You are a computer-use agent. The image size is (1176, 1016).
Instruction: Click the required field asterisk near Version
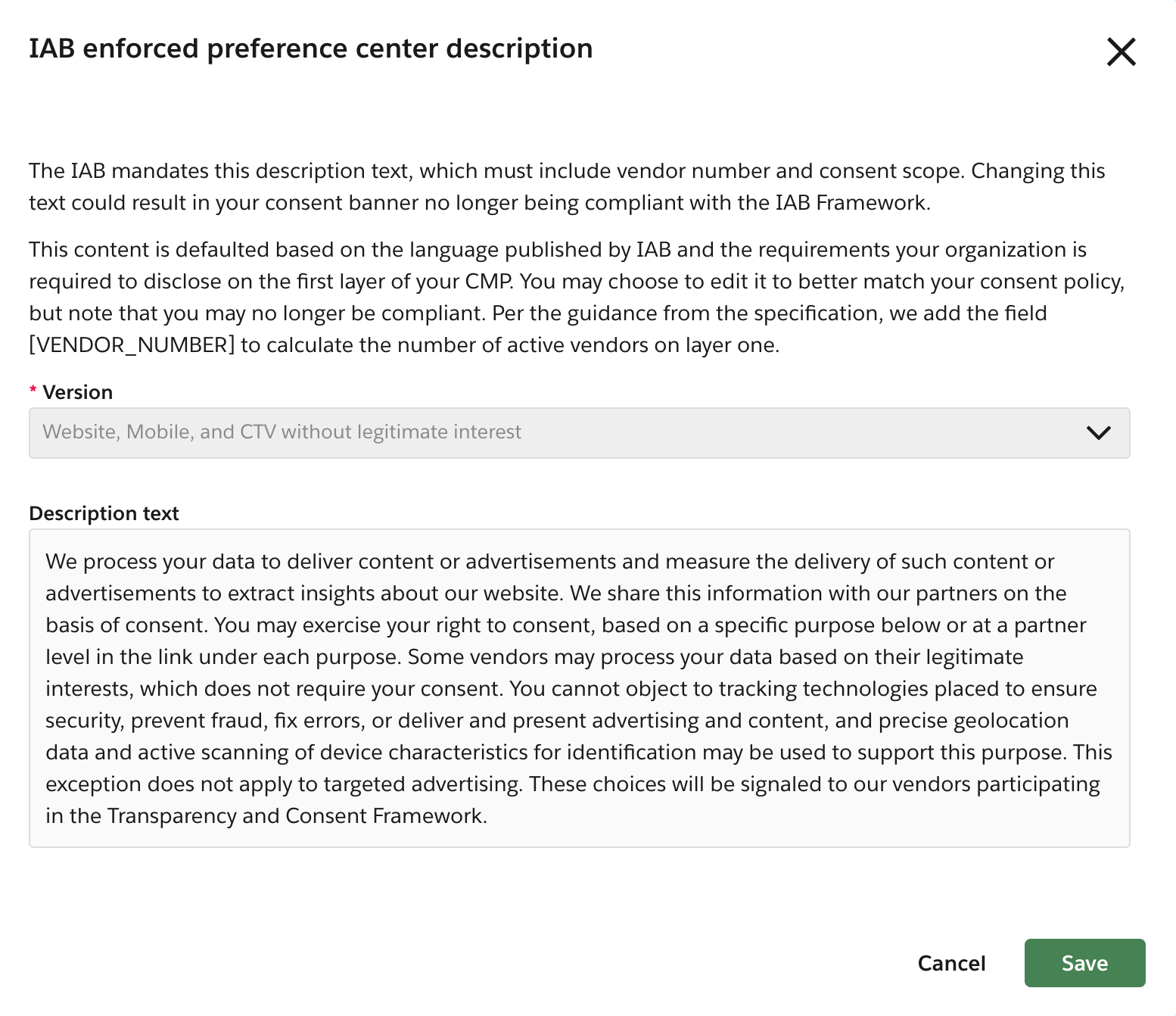33,390
